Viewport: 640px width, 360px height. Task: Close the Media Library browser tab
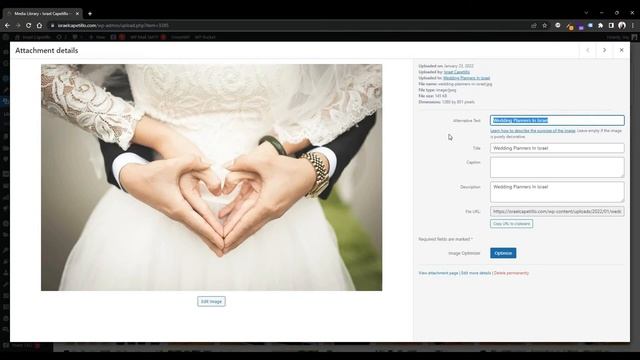click(x=77, y=13)
